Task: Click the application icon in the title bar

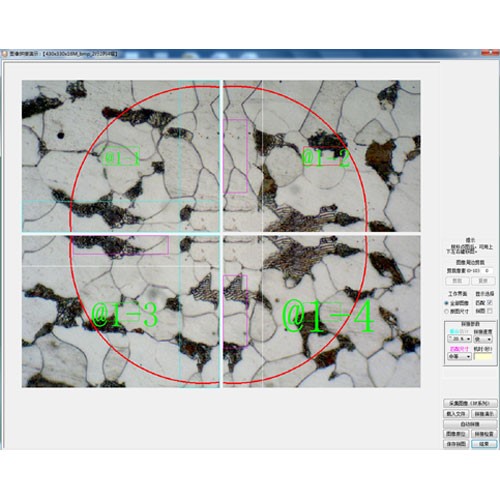Action: tap(4, 54)
